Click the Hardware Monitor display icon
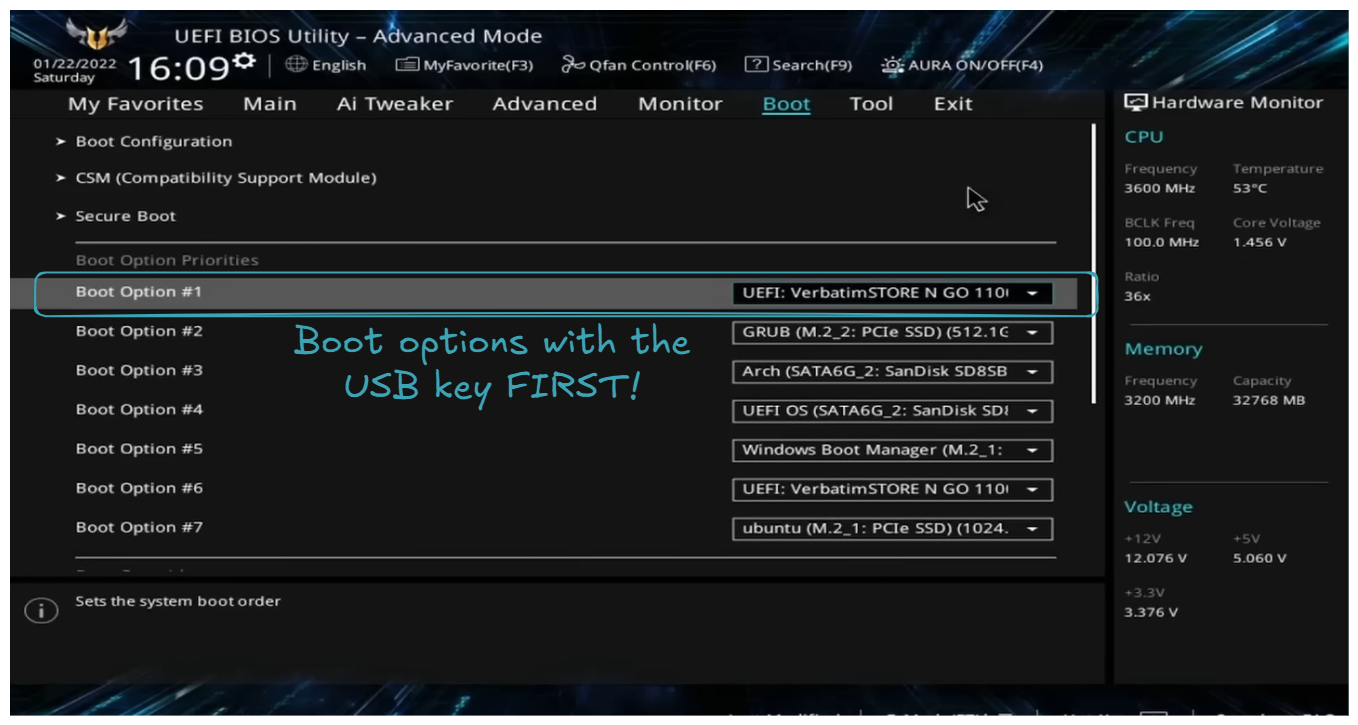This screenshot has height=725, width=1358. click(1136, 103)
